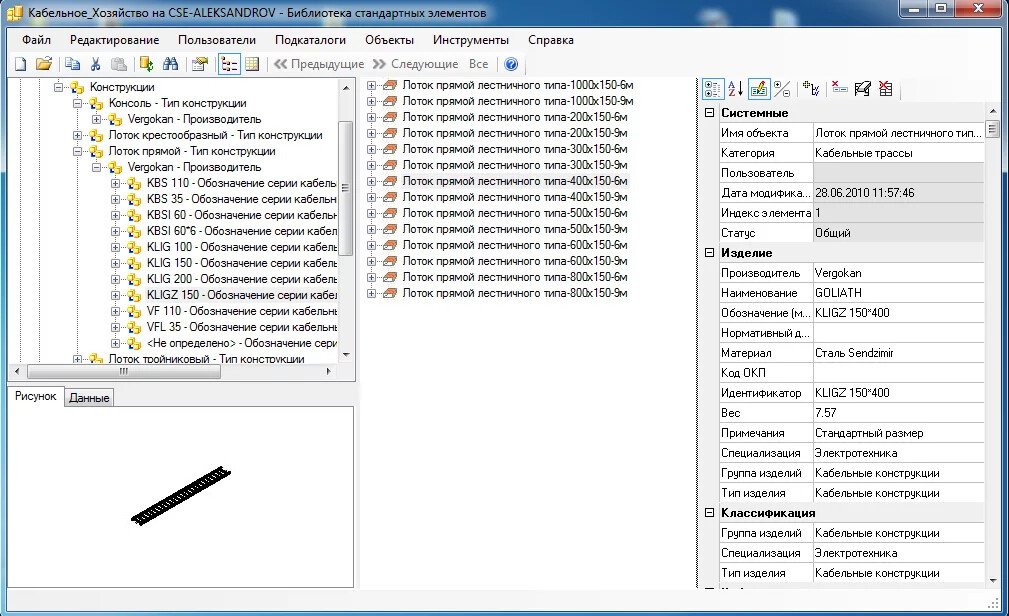Screen dimensions: 1009x616
Task: Toggle the property edit mode pencil button
Action: 759,89
